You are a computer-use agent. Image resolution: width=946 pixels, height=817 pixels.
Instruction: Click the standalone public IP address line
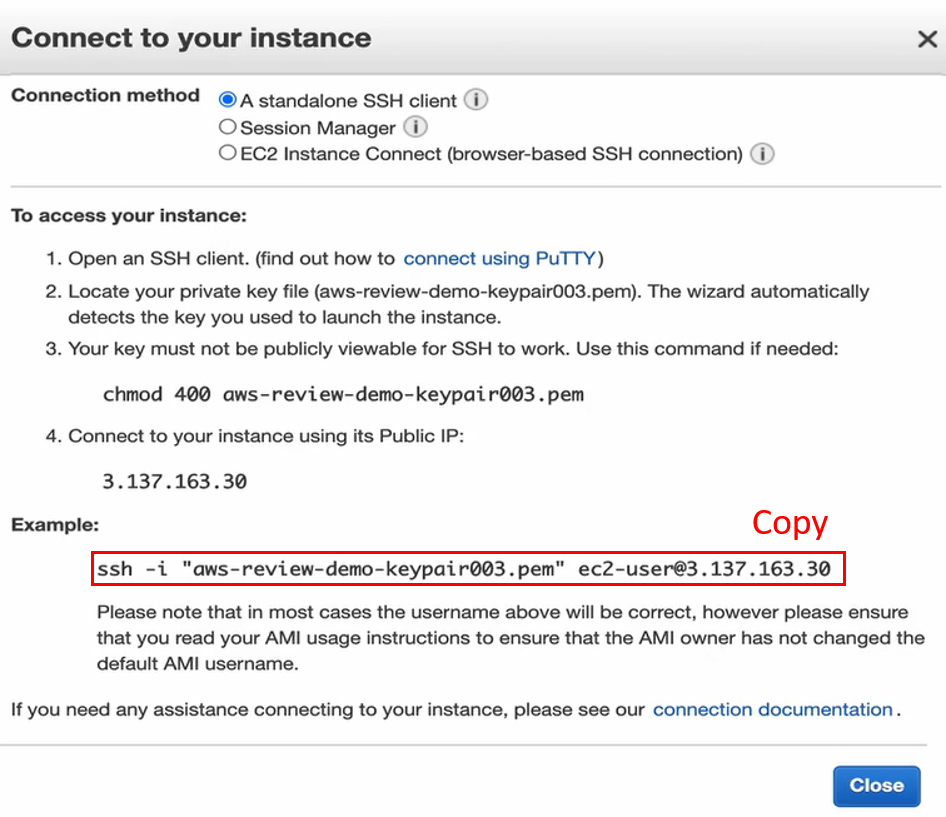tap(174, 481)
